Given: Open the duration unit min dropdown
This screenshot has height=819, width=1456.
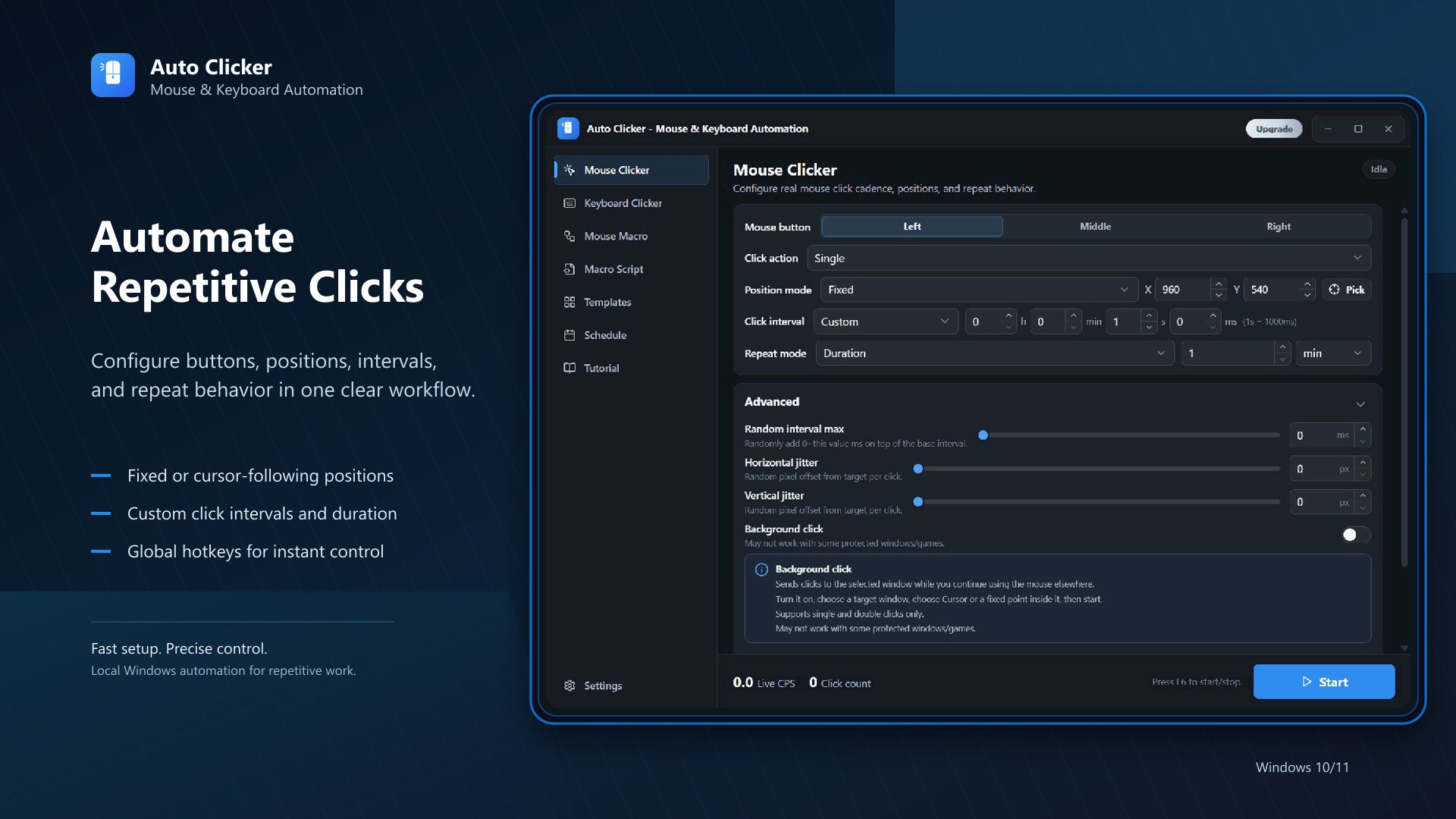Looking at the screenshot, I should (1332, 353).
